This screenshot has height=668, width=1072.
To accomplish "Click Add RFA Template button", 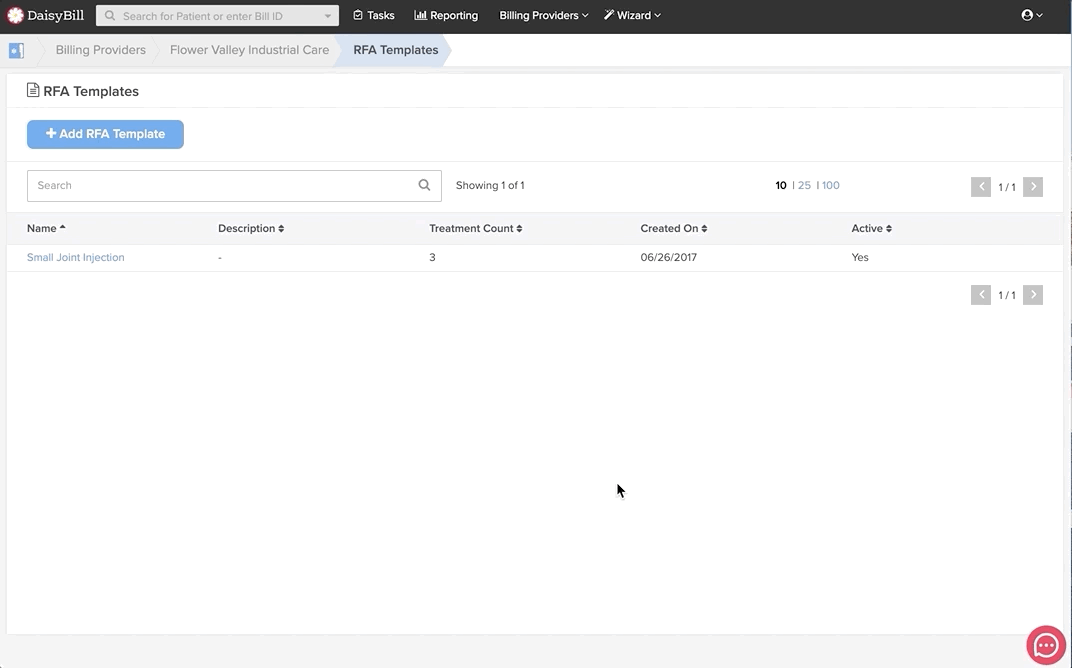I will pos(105,134).
